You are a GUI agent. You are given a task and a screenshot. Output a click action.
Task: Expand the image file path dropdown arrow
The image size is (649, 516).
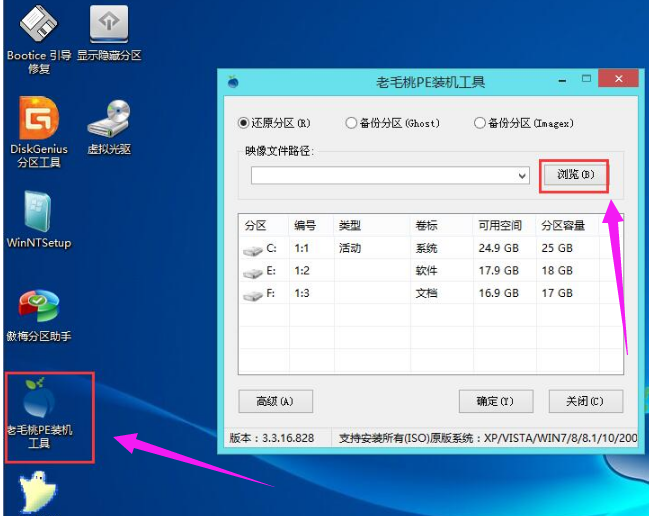click(x=522, y=176)
